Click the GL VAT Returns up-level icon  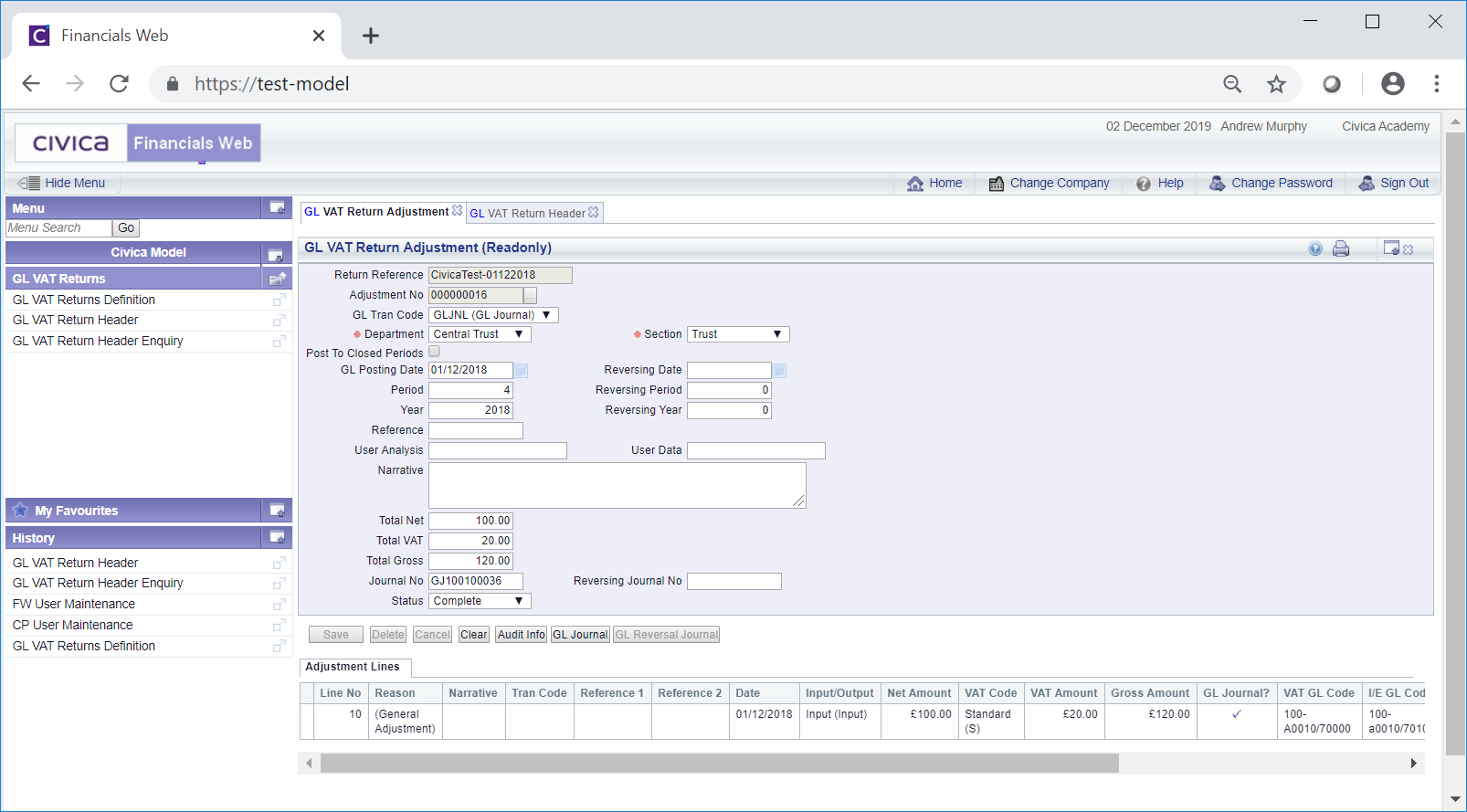[278, 279]
